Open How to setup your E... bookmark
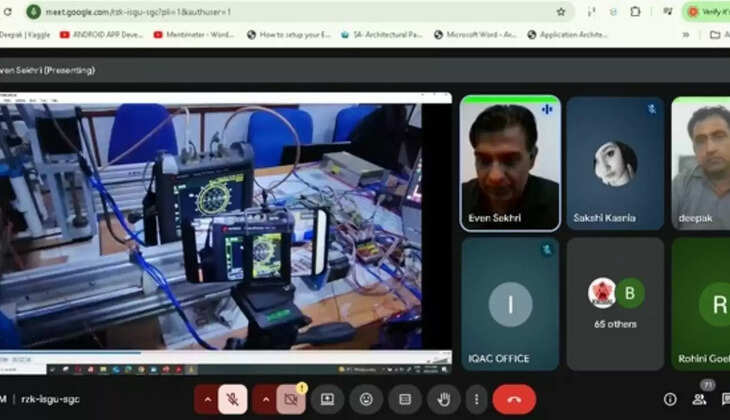730x420 pixels. (289, 34)
